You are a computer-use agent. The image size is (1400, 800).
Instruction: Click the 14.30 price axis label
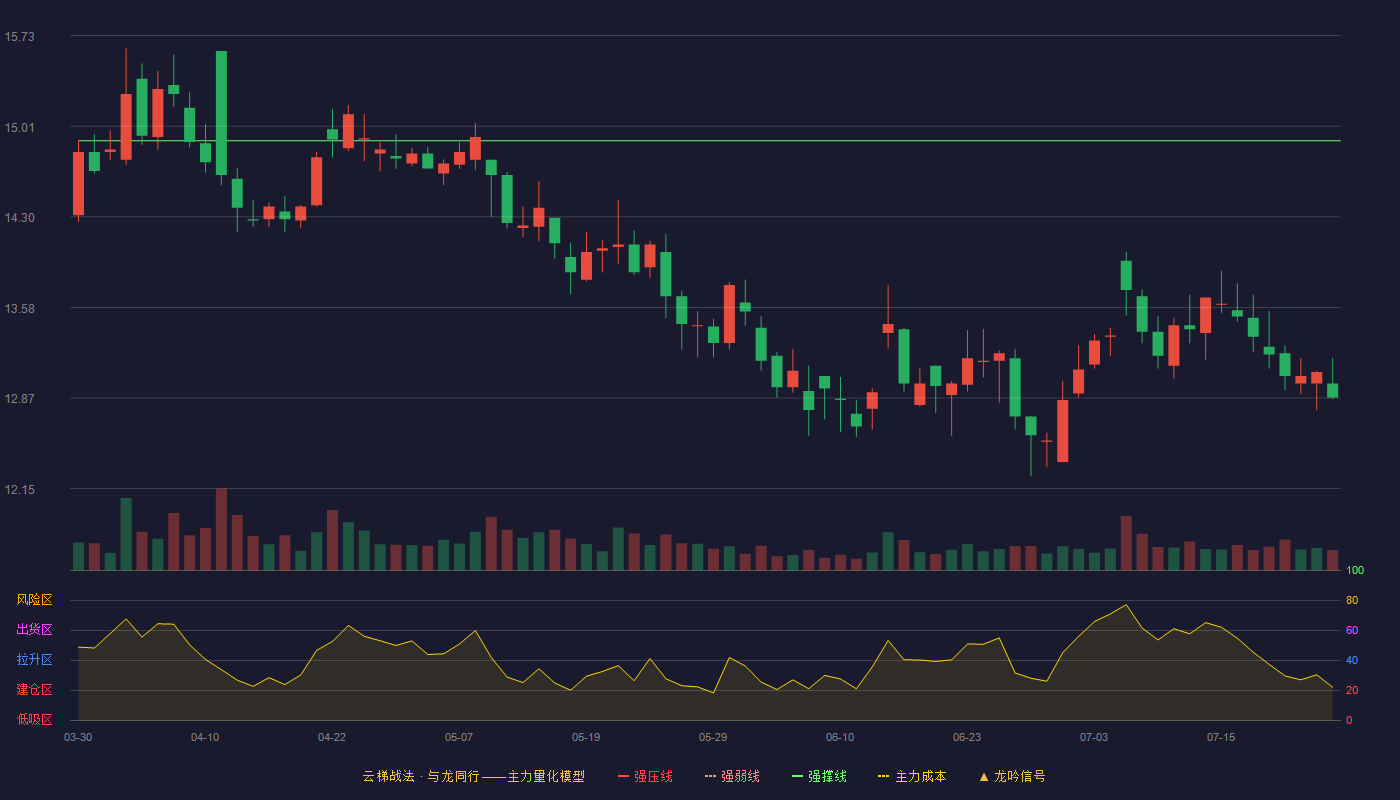click(19, 218)
